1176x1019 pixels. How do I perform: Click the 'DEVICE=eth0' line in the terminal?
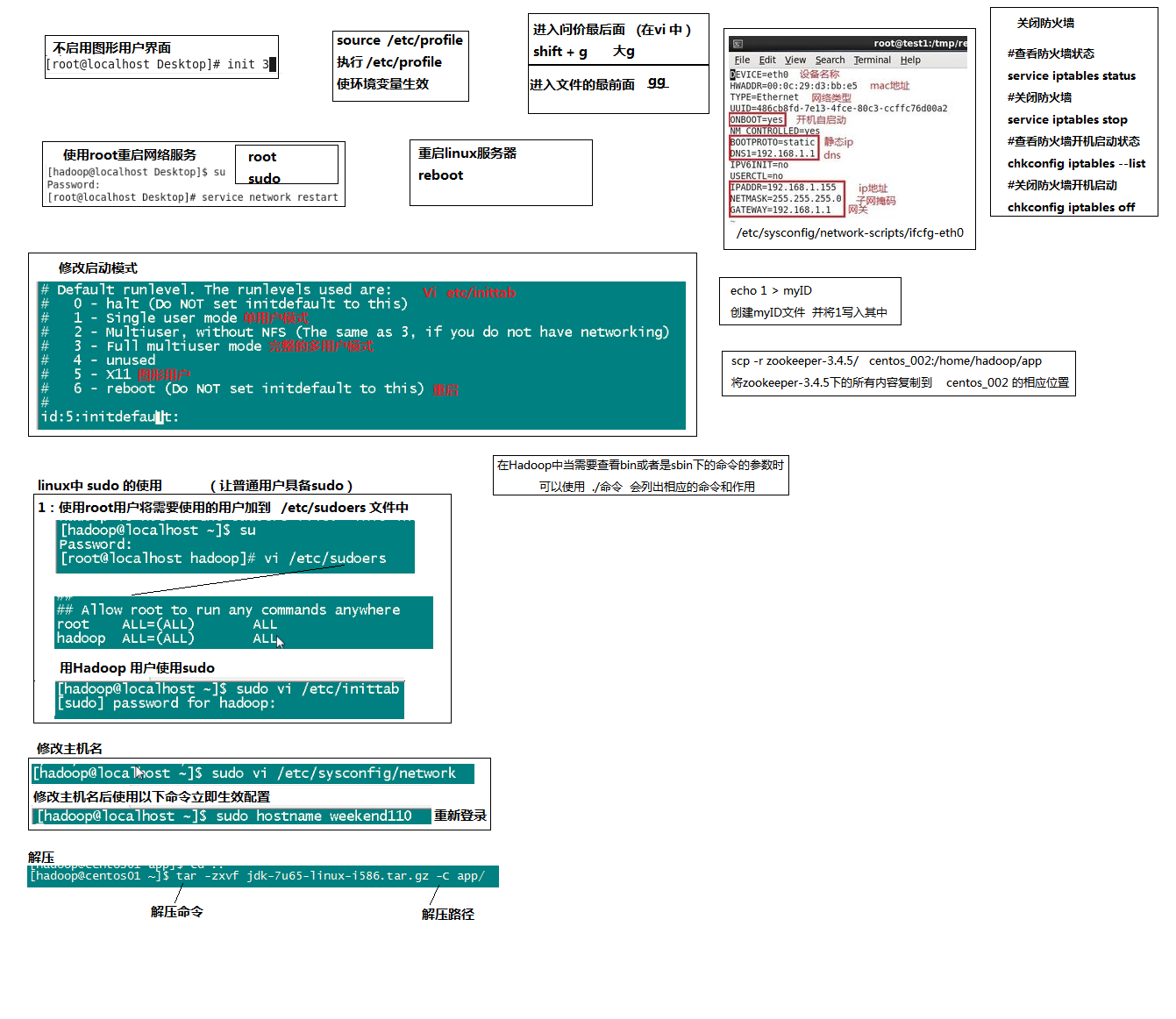[x=759, y=75]
